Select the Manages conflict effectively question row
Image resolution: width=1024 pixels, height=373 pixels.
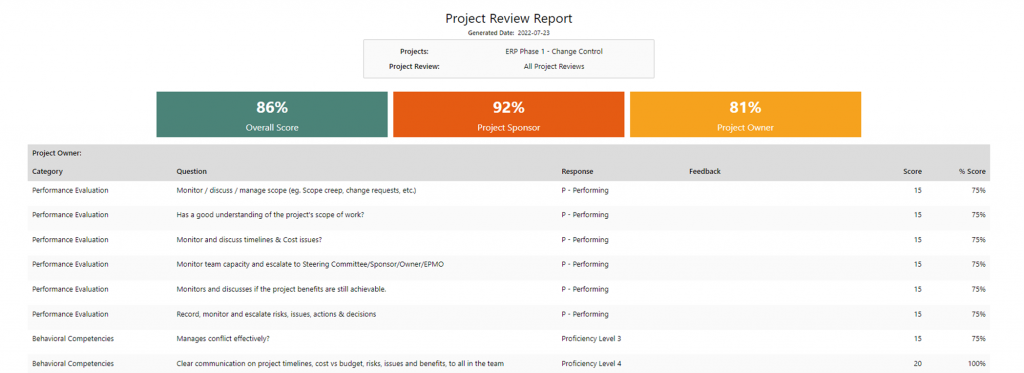click(509, 339)
